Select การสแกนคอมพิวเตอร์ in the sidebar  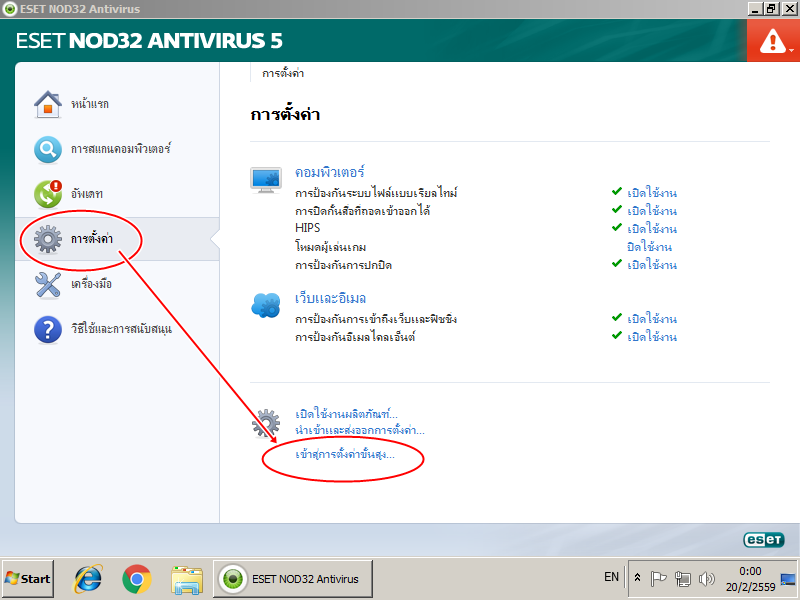pos(121,149)
